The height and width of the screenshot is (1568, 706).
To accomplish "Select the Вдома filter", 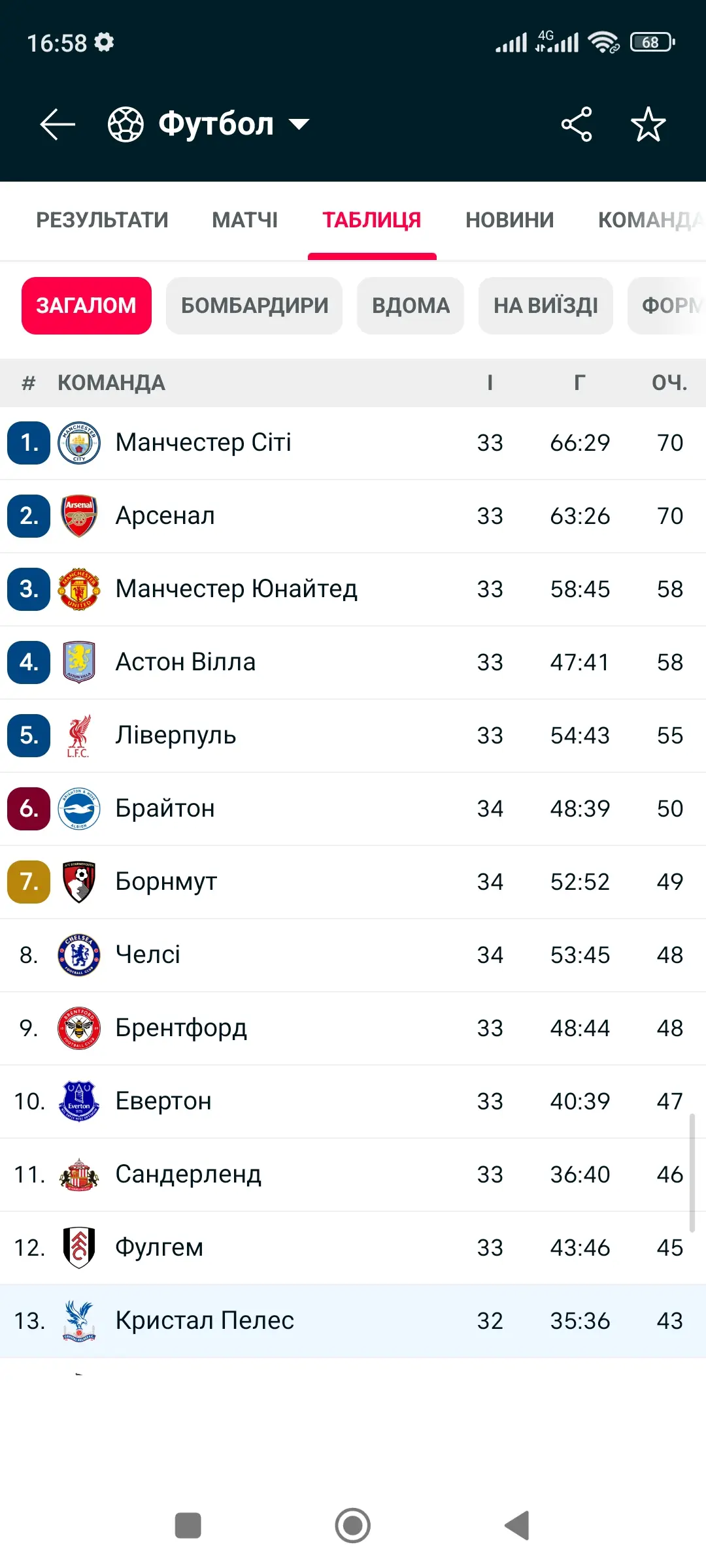I will (411, 306).
